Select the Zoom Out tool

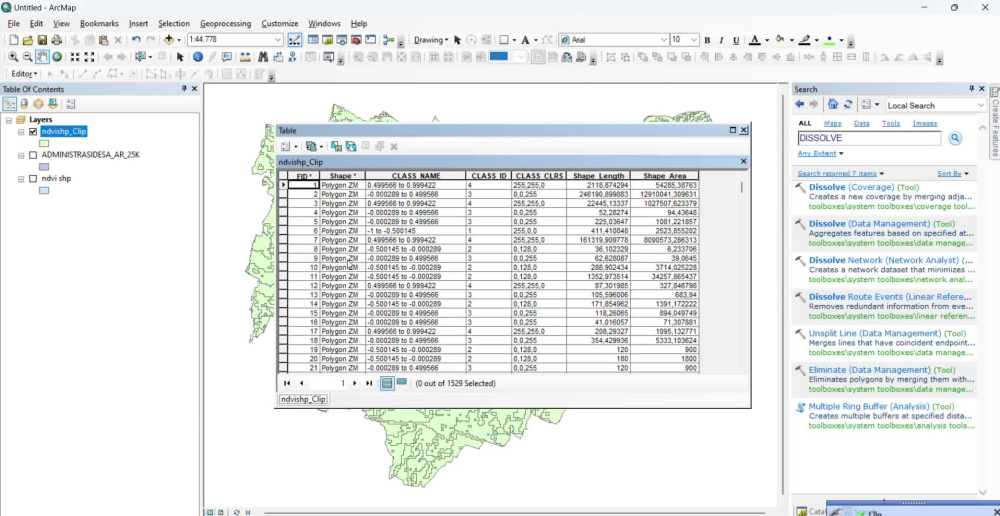(27, 57)
